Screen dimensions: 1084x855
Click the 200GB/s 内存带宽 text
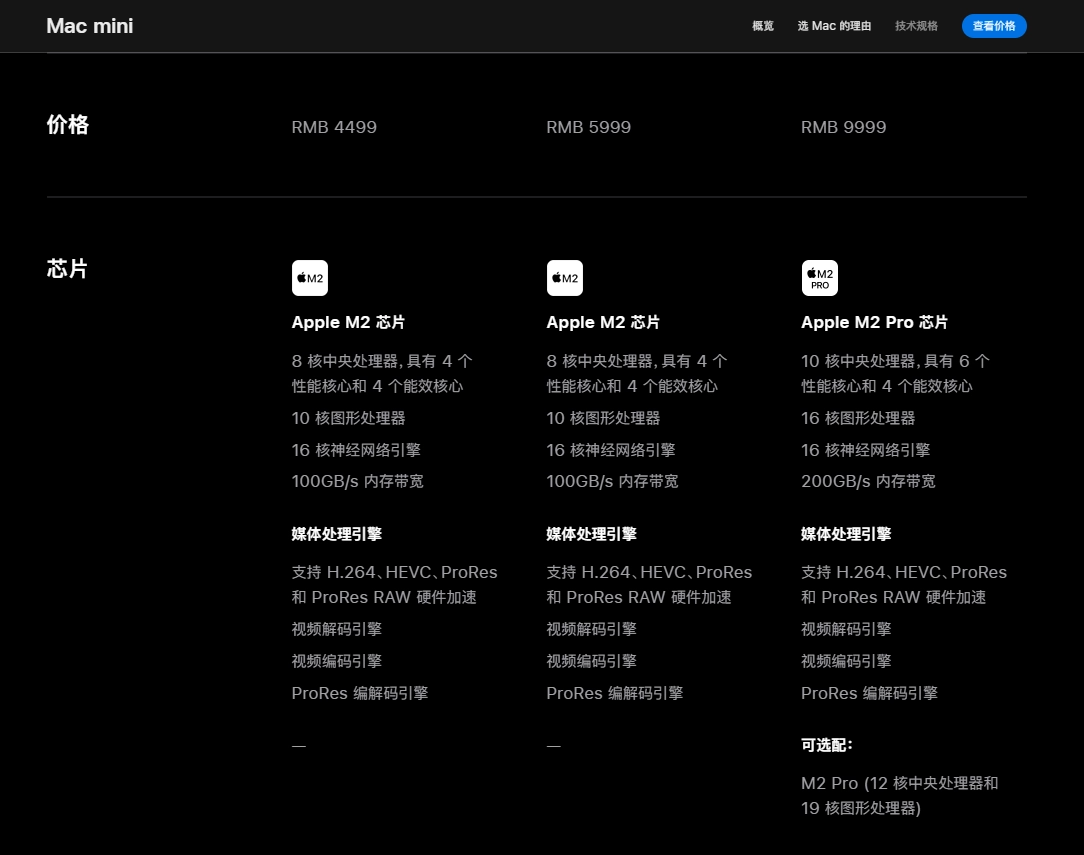click(x=868, y=482)
